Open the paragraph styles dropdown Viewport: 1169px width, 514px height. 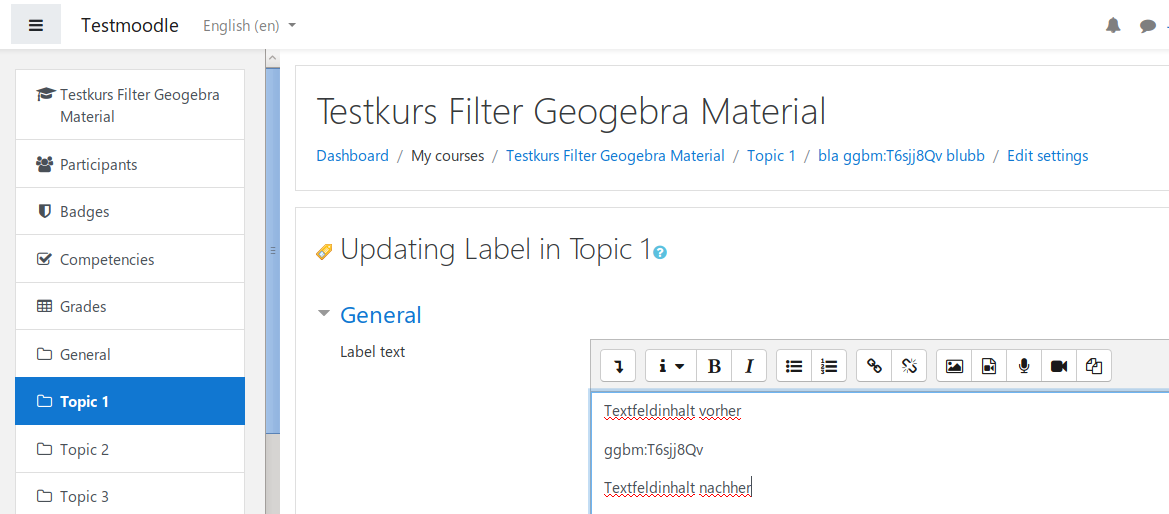[670, 366]
